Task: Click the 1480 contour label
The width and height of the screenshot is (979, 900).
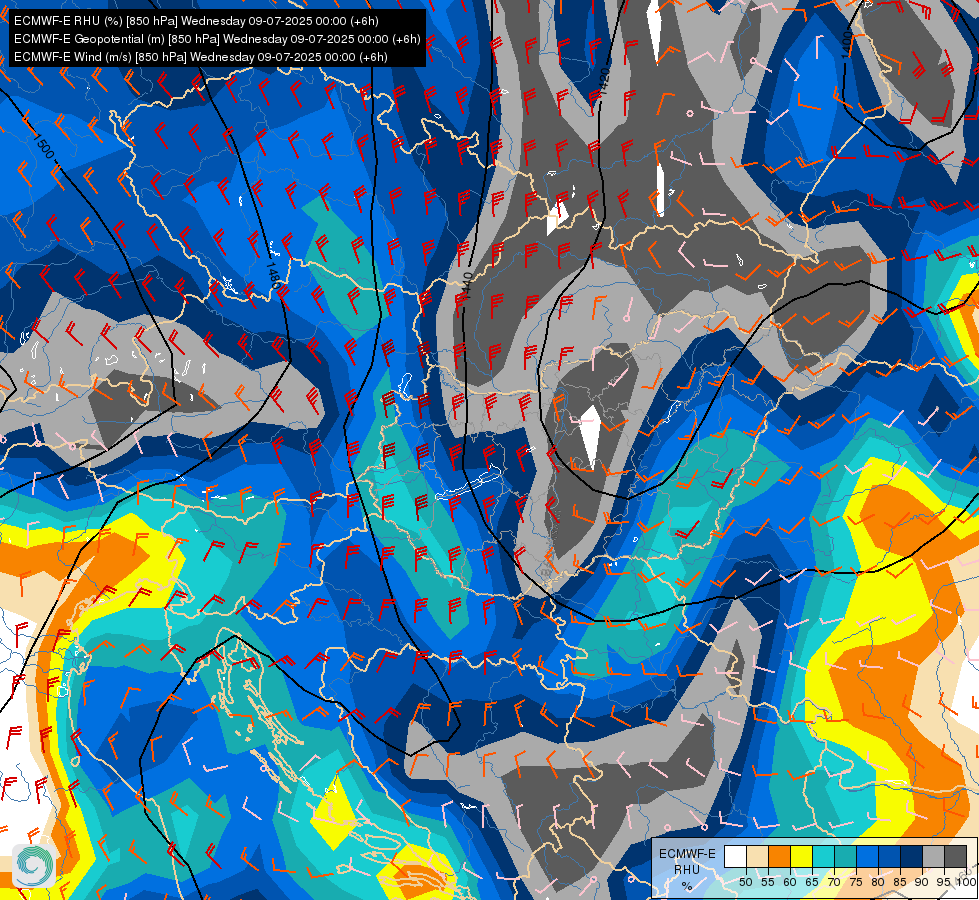Action: [272, 274]
